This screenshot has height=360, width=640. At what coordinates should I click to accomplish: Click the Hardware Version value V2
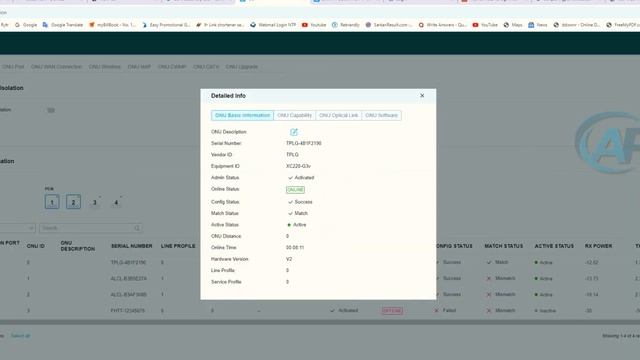click(289, 259)
